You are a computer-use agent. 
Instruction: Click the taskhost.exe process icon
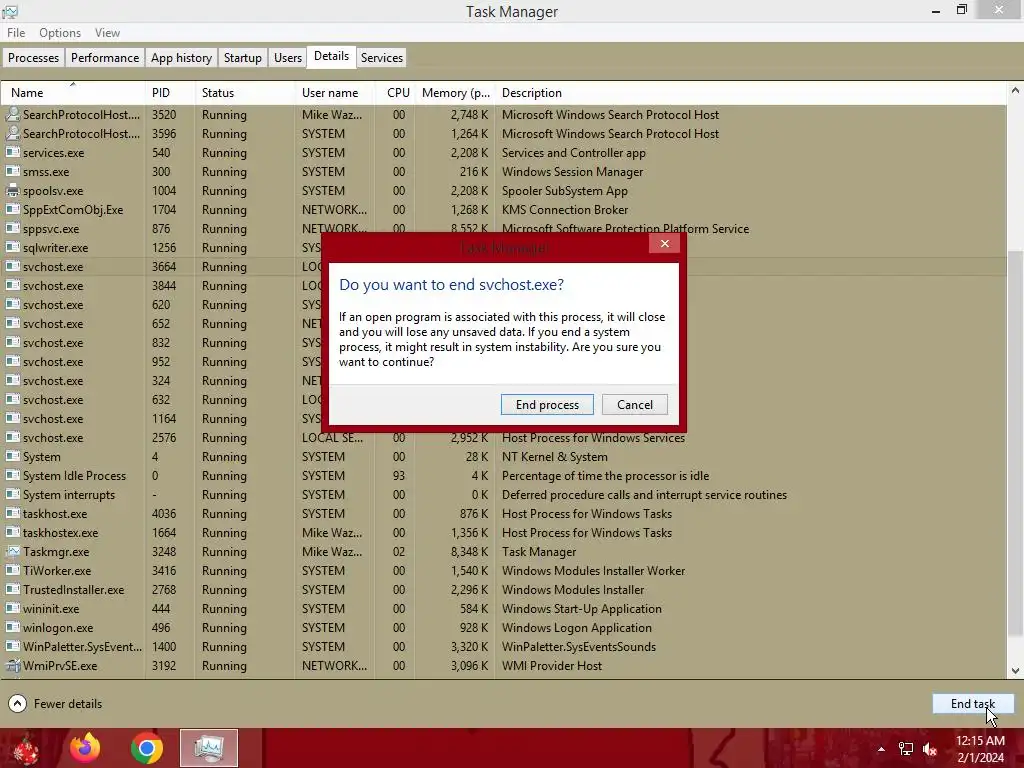point(12,514)
